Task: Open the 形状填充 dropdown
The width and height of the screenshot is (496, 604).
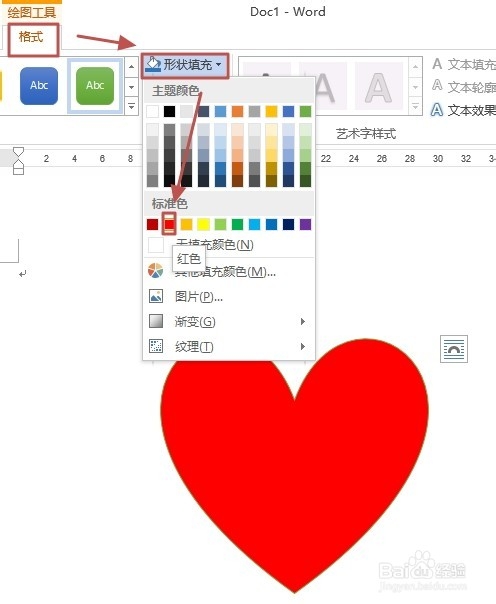Action: click(185, 65)
